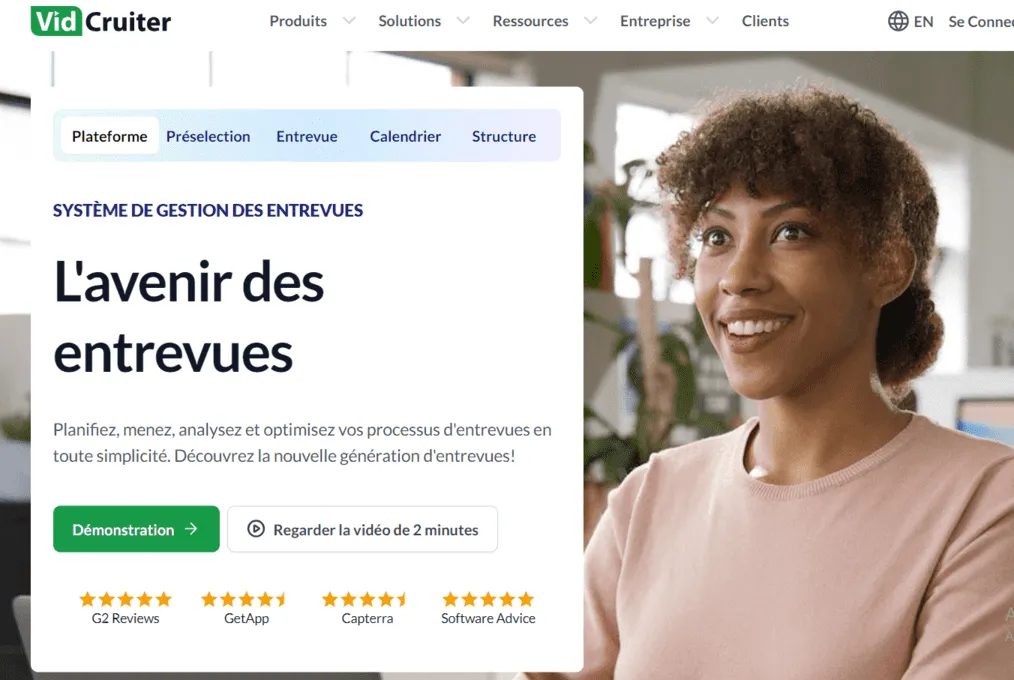Viewport: 1014px width, 680px height.
Task: Click Regarder la vidéo de 2 minutes
Action: (x=362, y=529)
